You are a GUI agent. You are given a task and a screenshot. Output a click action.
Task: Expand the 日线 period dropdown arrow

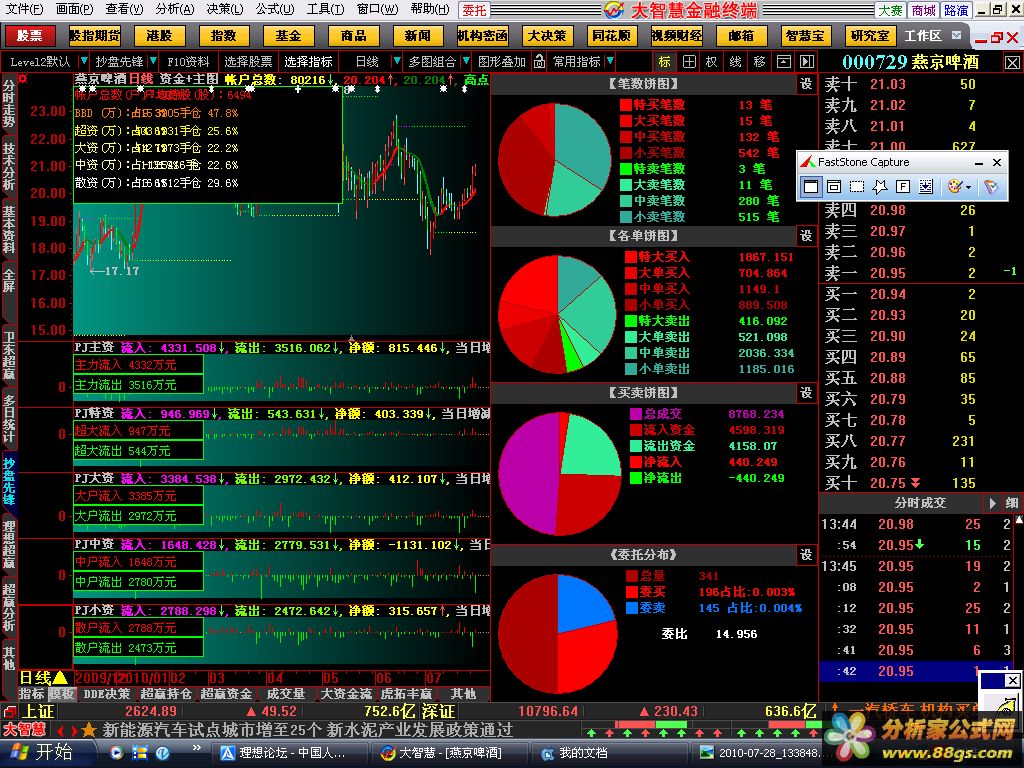click(396, 61)
